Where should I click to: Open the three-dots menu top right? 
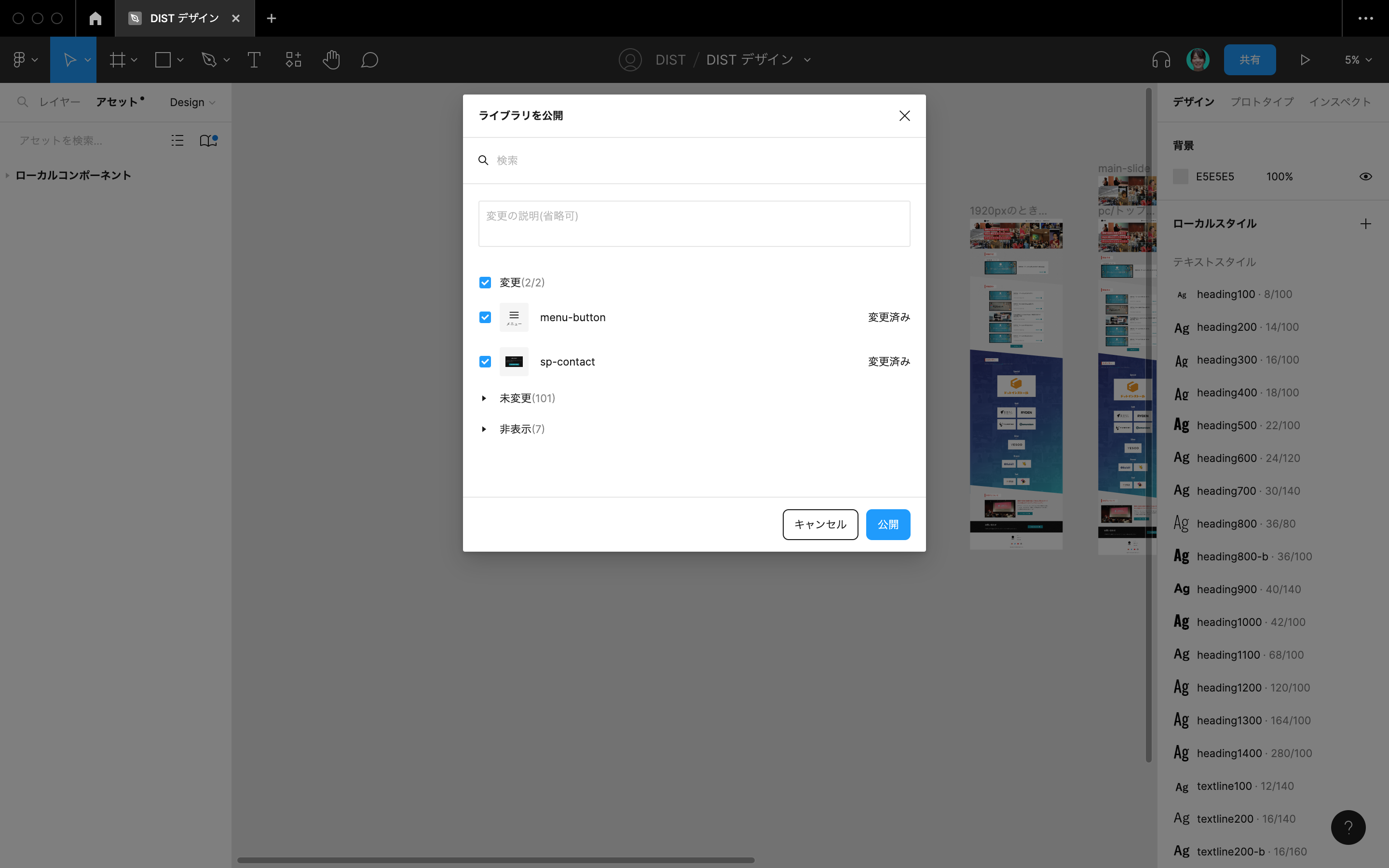pyautogui.click(x=1365, y=18)
